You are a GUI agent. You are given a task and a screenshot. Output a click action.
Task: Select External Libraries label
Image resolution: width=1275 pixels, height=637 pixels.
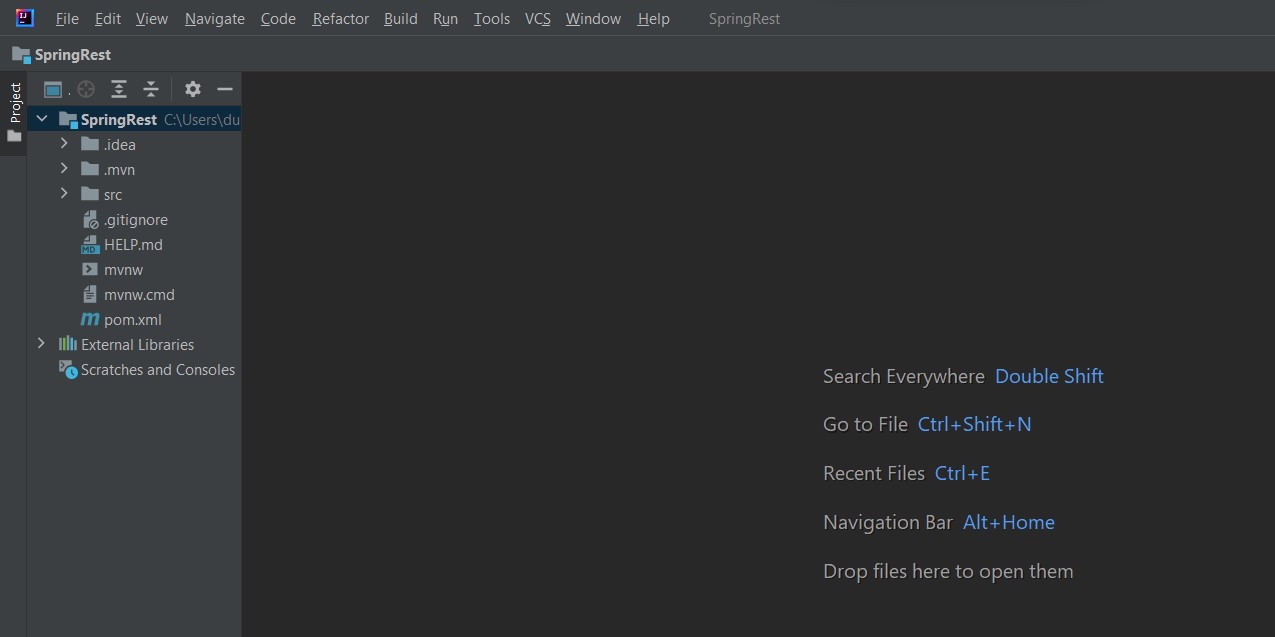(x=138, y=344)
